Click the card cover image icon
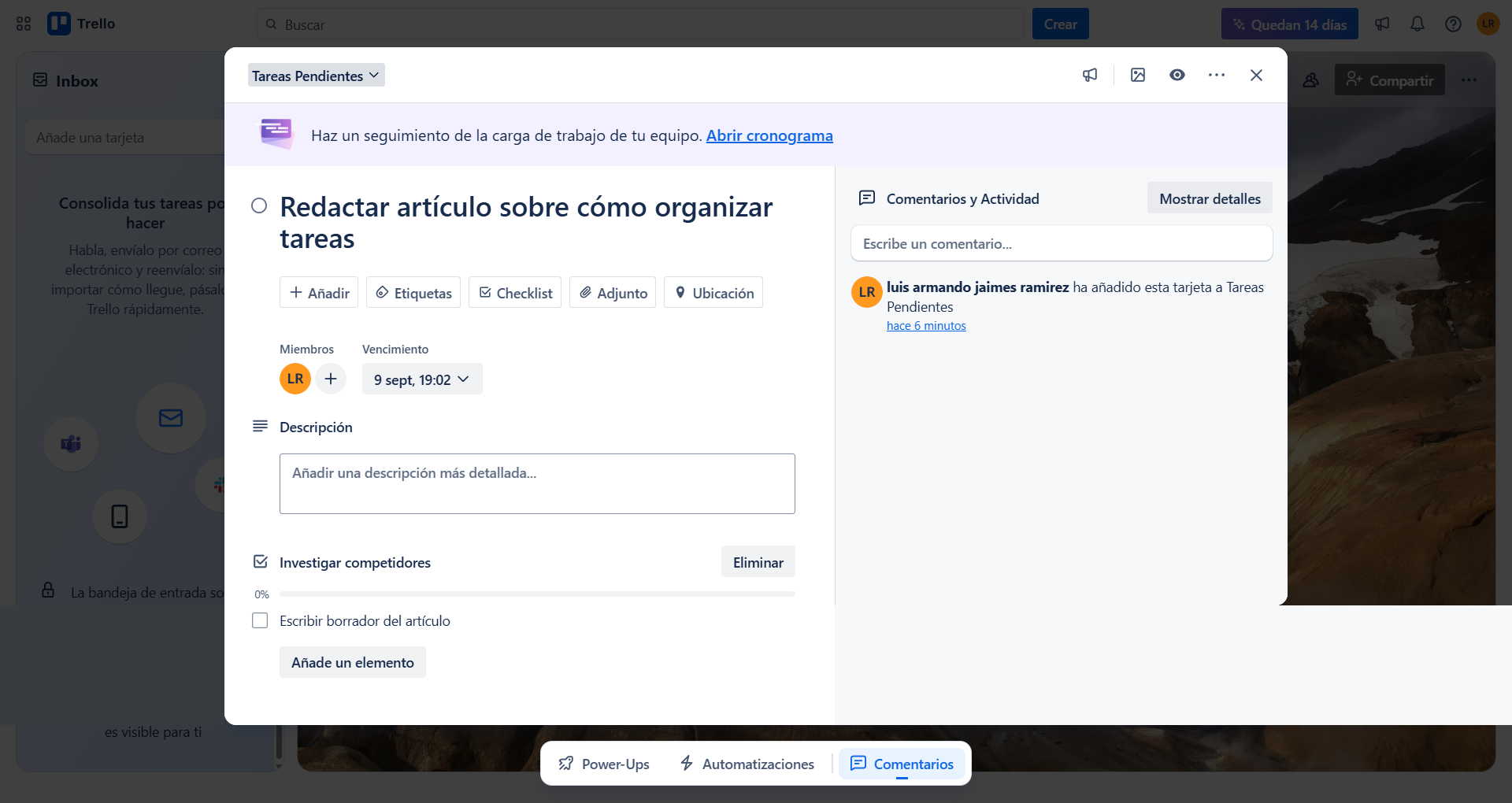Image resolution: width=1512 pixels, height=803 pixels. click(x=1137, y=75)
